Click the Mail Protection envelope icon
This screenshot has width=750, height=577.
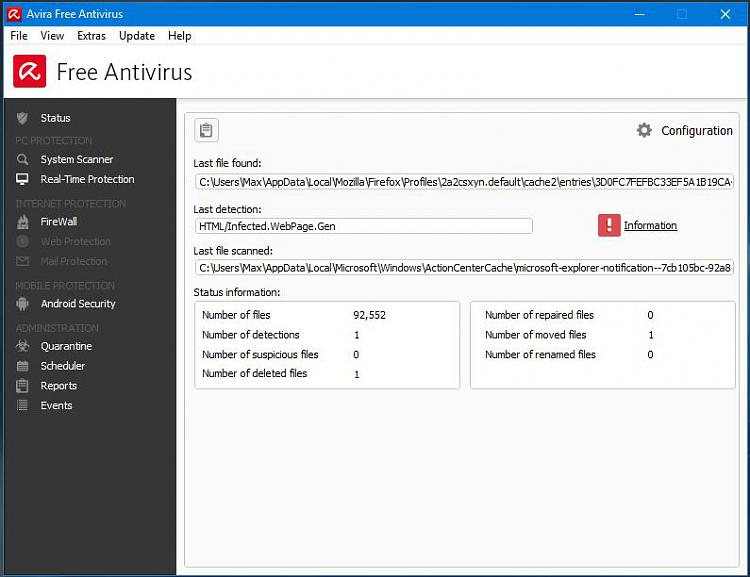click(22, 261)
